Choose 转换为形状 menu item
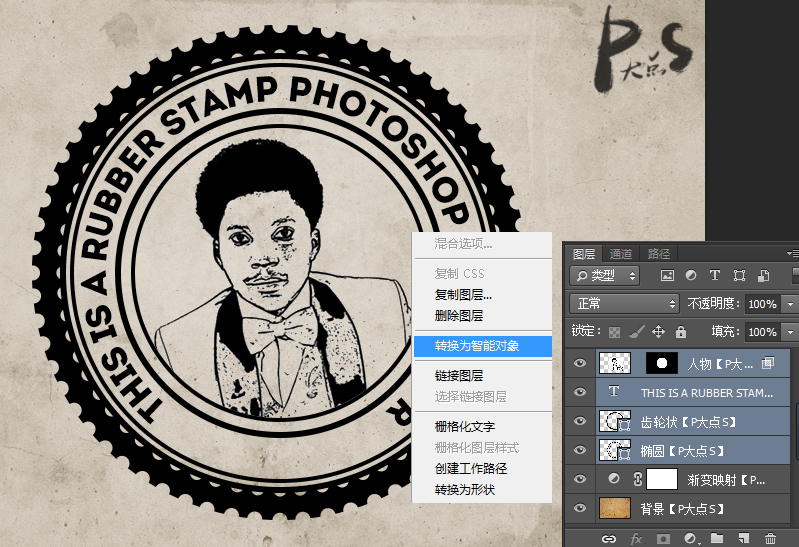Viewport: 799px width, 547px height. tap(483, 489)
